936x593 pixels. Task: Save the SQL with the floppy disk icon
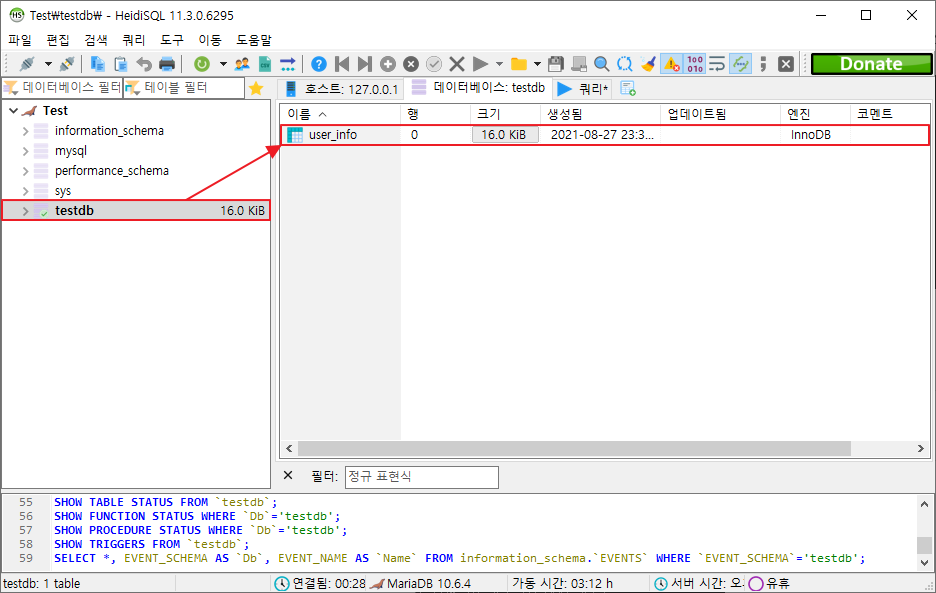point(556,64)
